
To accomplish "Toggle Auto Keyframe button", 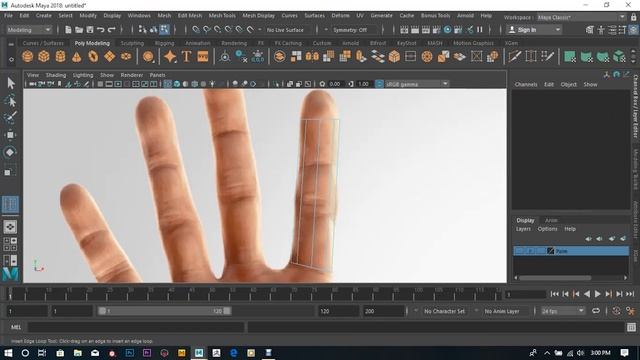I will [616, 311].
